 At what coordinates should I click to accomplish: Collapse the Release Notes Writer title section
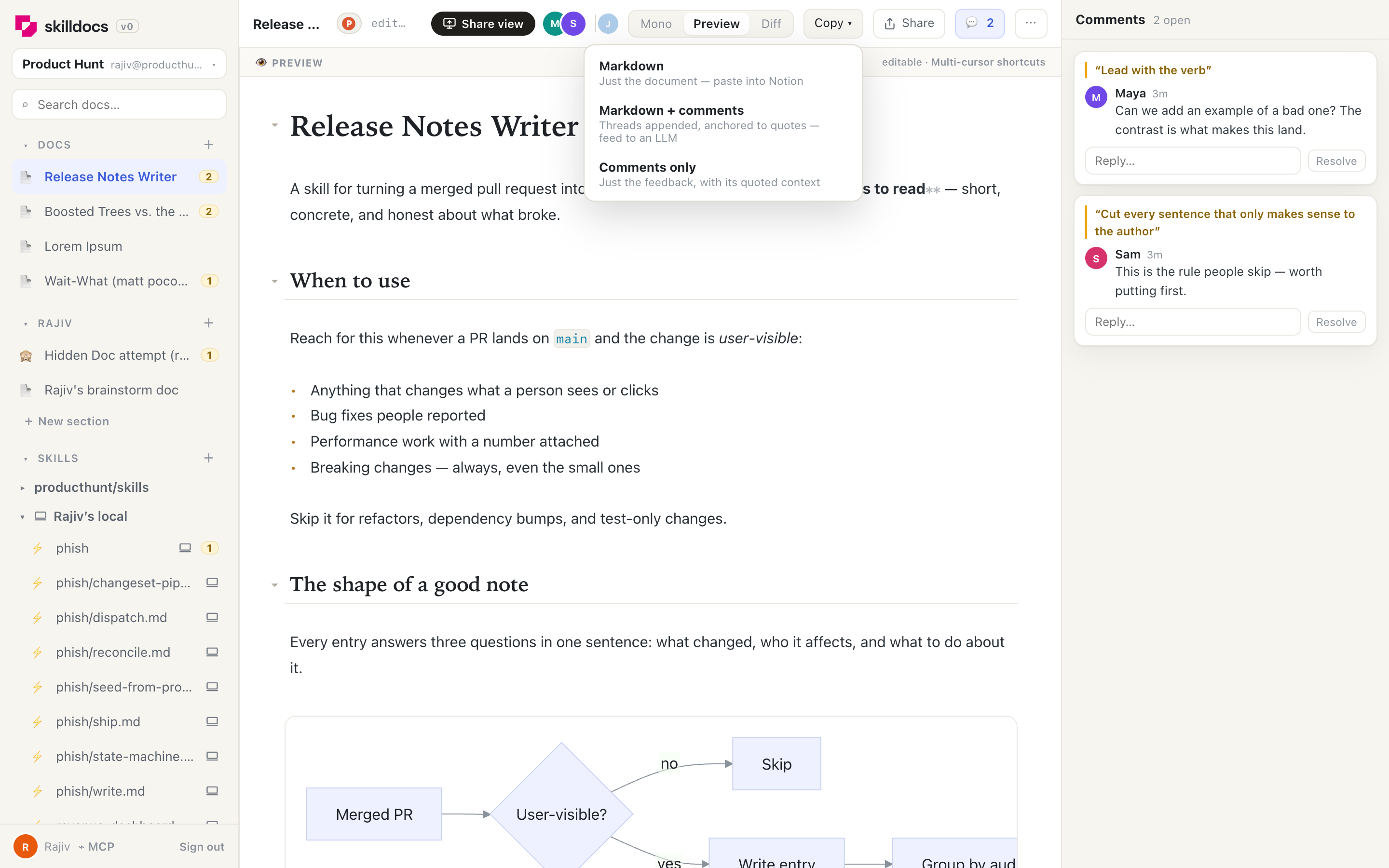coord(274,125)
